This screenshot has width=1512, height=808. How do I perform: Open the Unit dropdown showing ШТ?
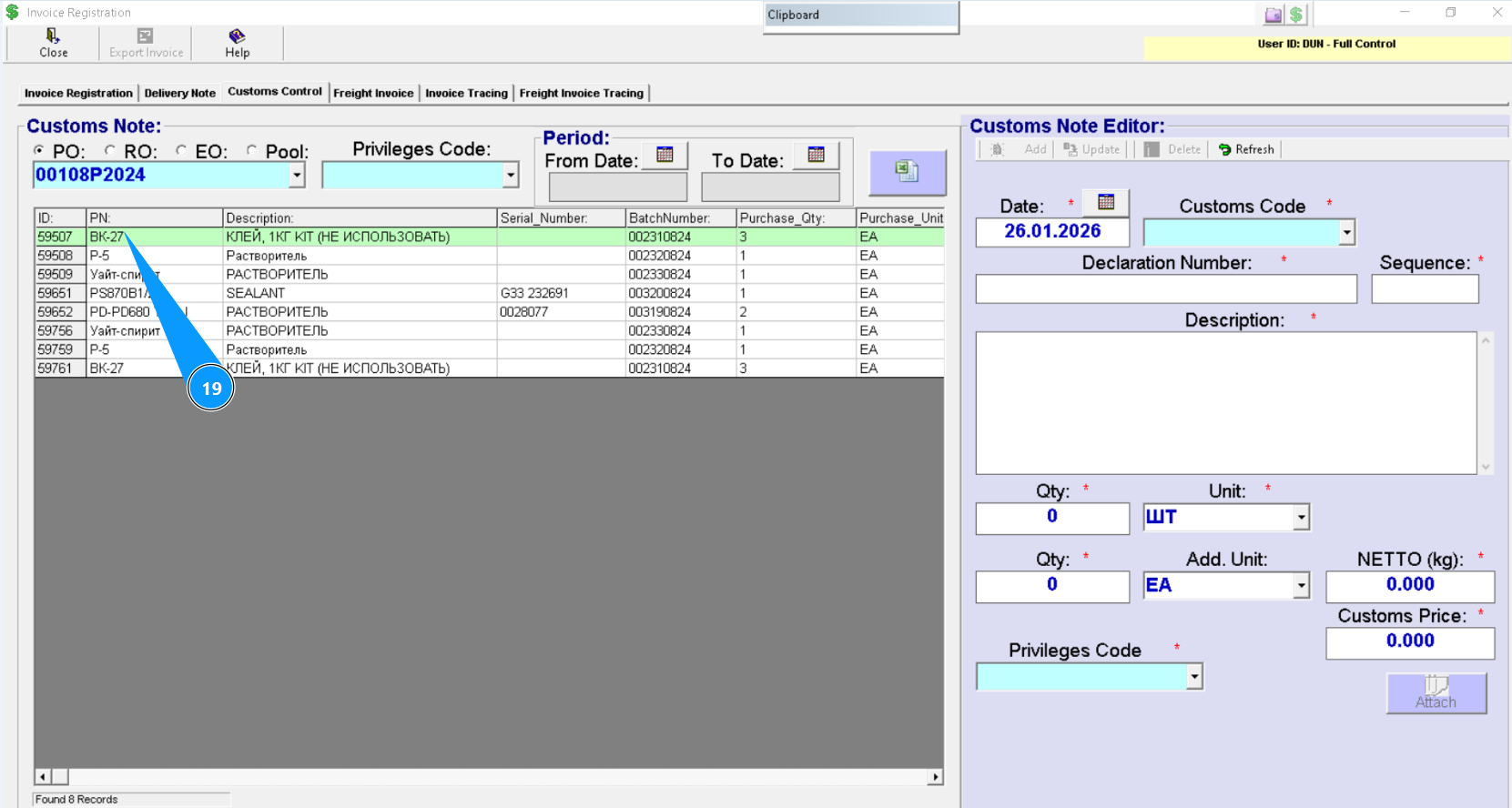(x=1302, y=518)
